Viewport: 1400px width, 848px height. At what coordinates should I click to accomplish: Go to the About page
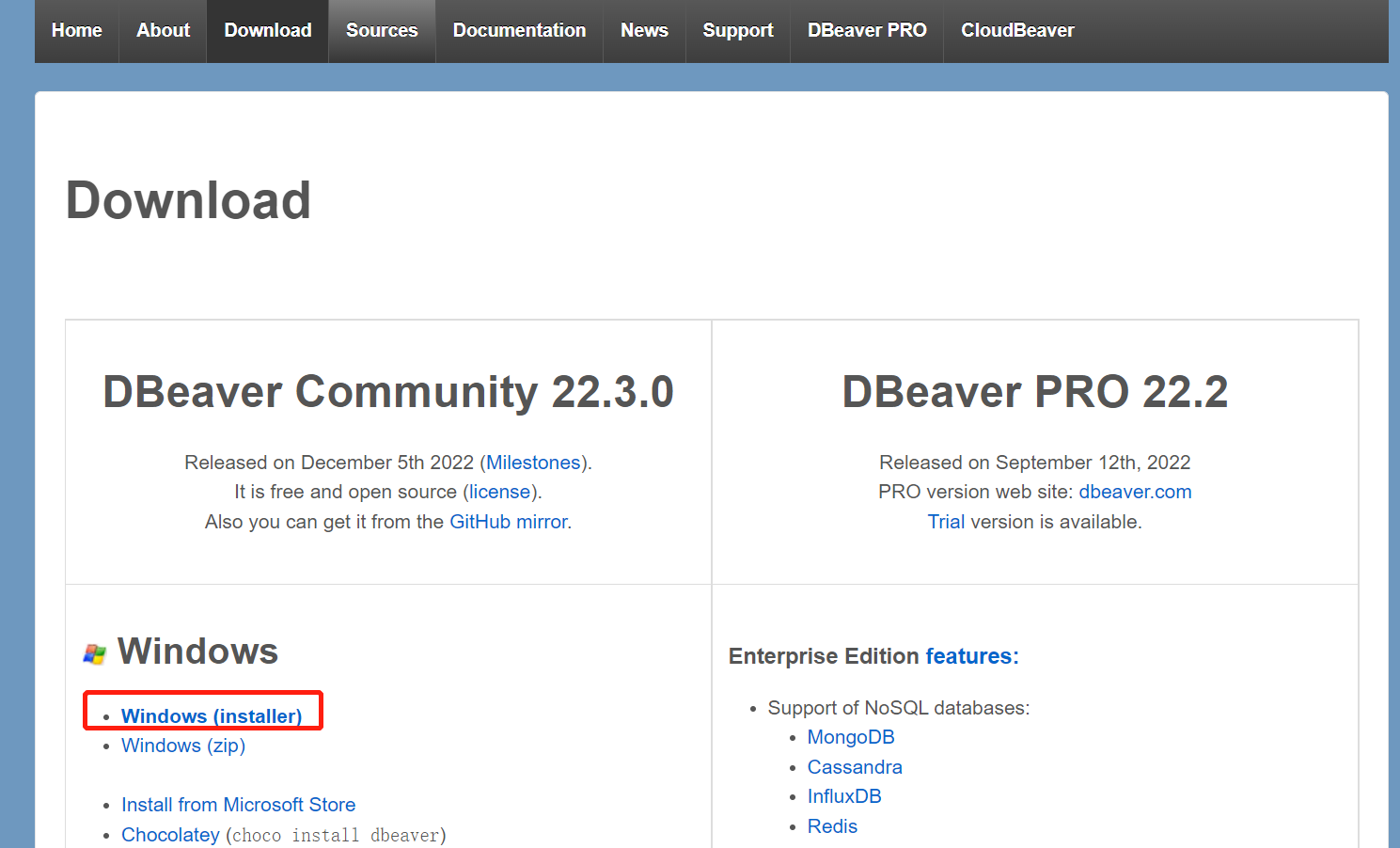[x=163, y=30]
